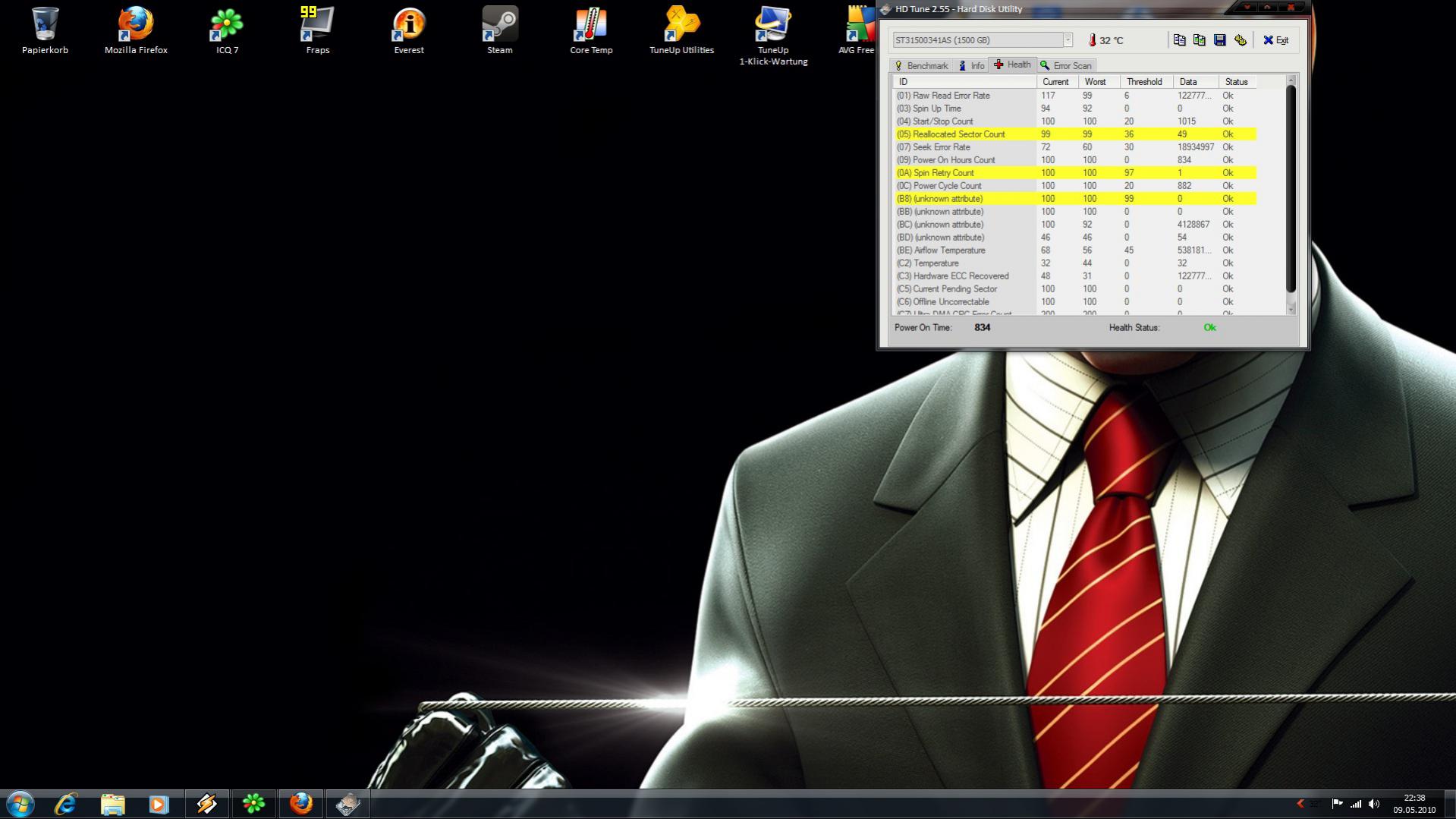1456x819 pixels.
Task: Select the (BB) unknown attribute row
Action: pyautogui.click(x=1074, y=212)
